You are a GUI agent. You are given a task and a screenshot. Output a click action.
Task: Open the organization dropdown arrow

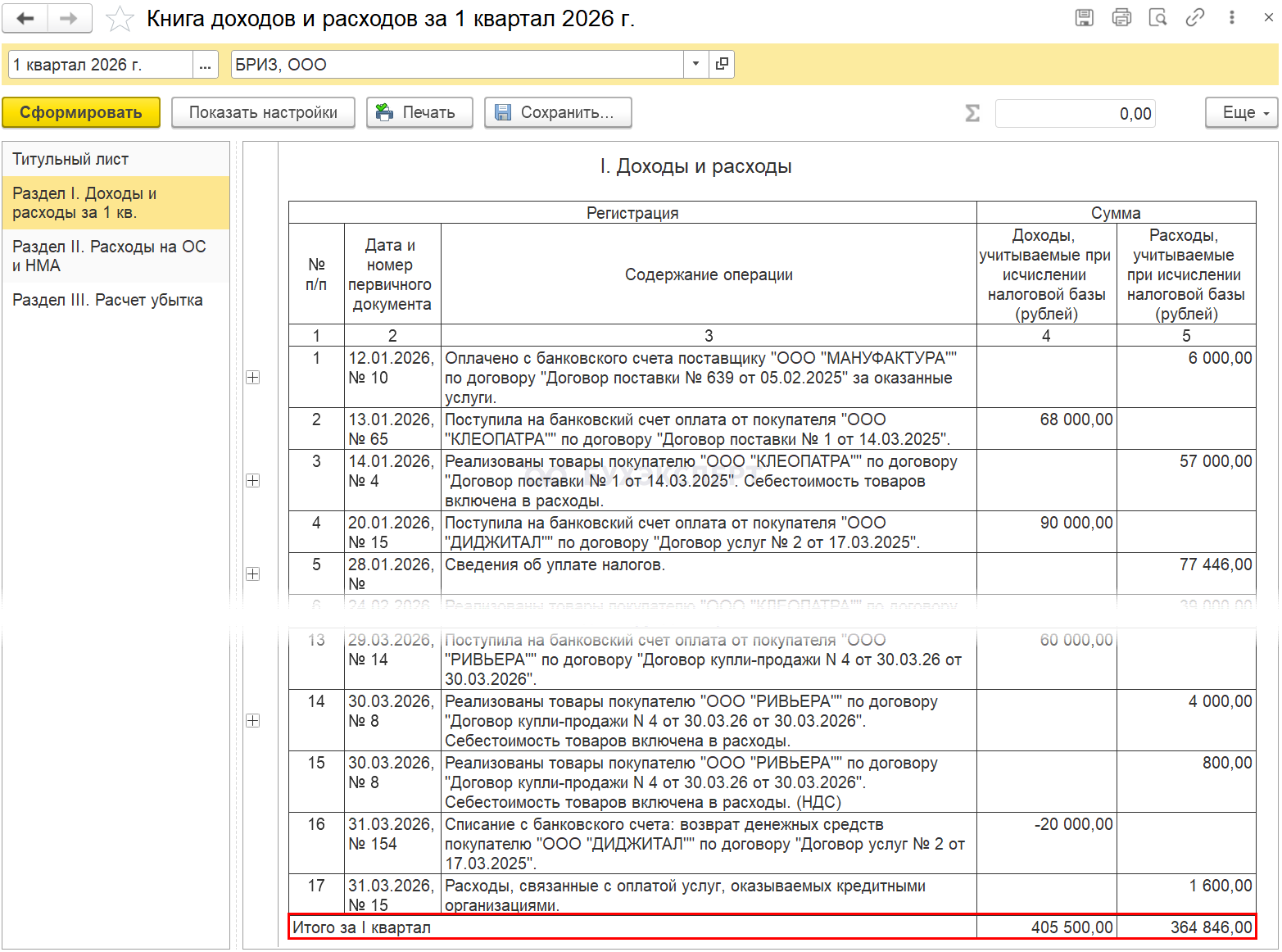coord(695,64)
